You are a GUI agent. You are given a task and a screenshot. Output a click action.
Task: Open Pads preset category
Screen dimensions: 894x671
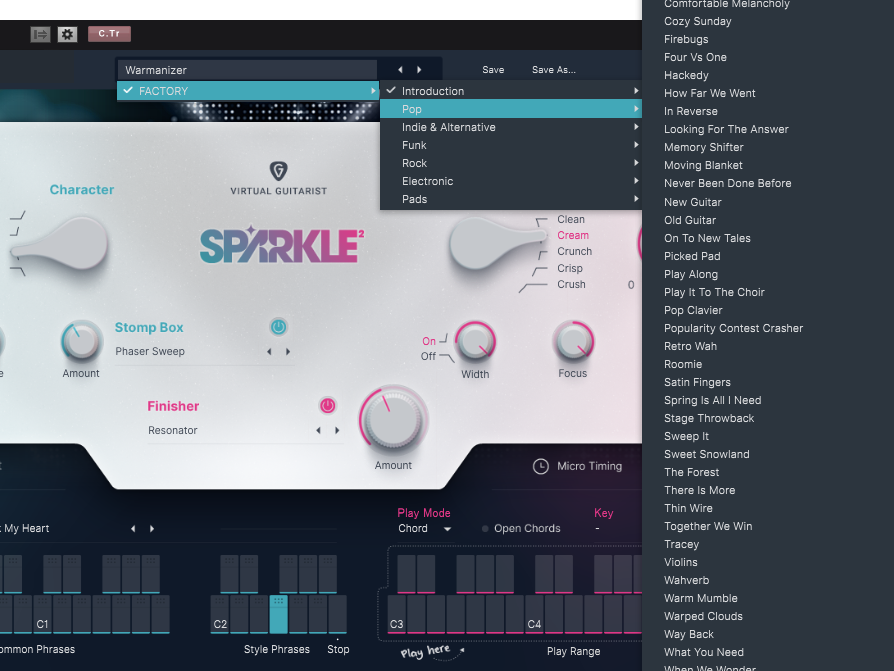(x=511, y=199)
